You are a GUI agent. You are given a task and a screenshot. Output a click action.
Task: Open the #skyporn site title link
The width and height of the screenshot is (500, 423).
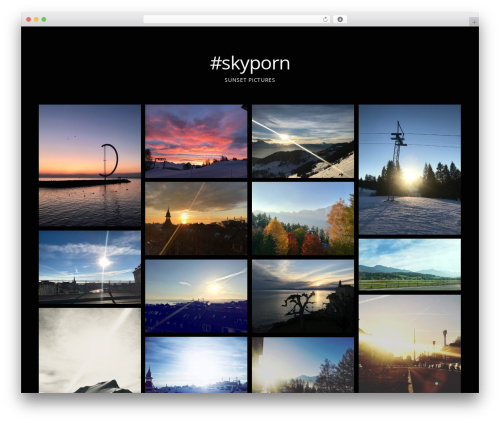pyautogui.click(x=250, y=63)
